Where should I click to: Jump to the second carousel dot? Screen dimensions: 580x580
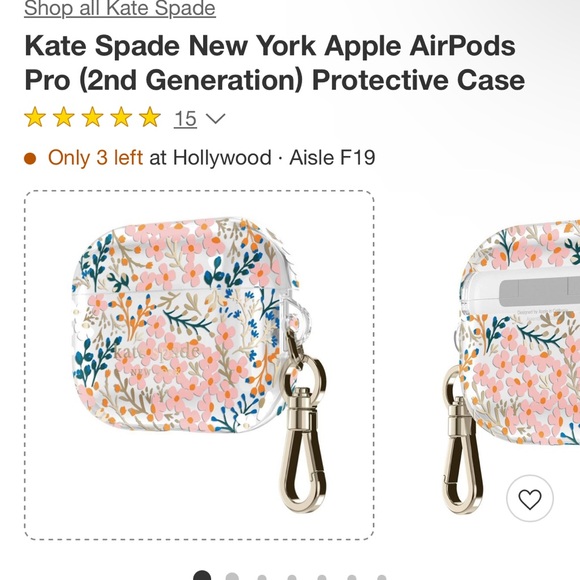[232, 577]
